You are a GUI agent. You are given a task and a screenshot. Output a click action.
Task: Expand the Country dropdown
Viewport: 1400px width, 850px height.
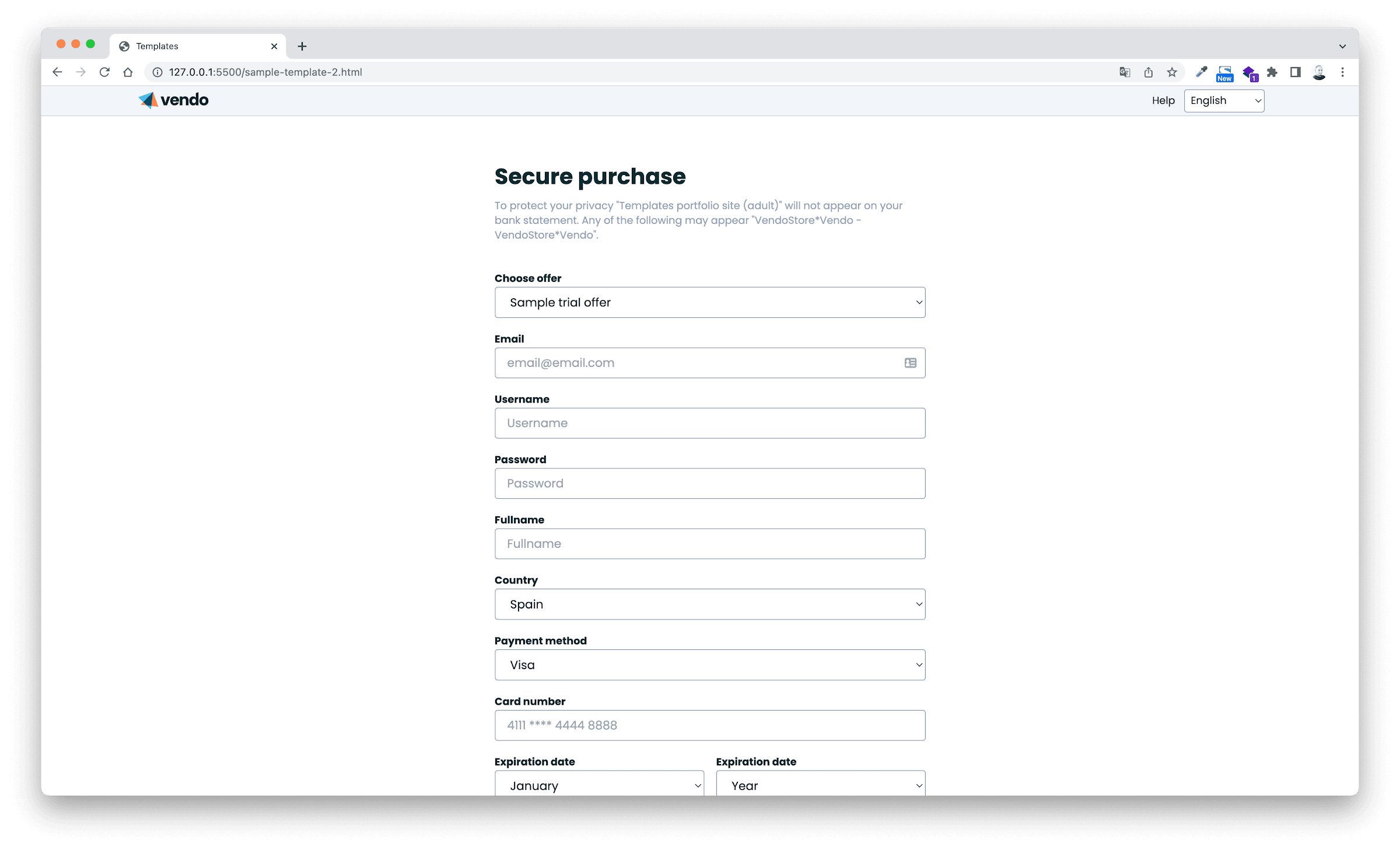711,604
